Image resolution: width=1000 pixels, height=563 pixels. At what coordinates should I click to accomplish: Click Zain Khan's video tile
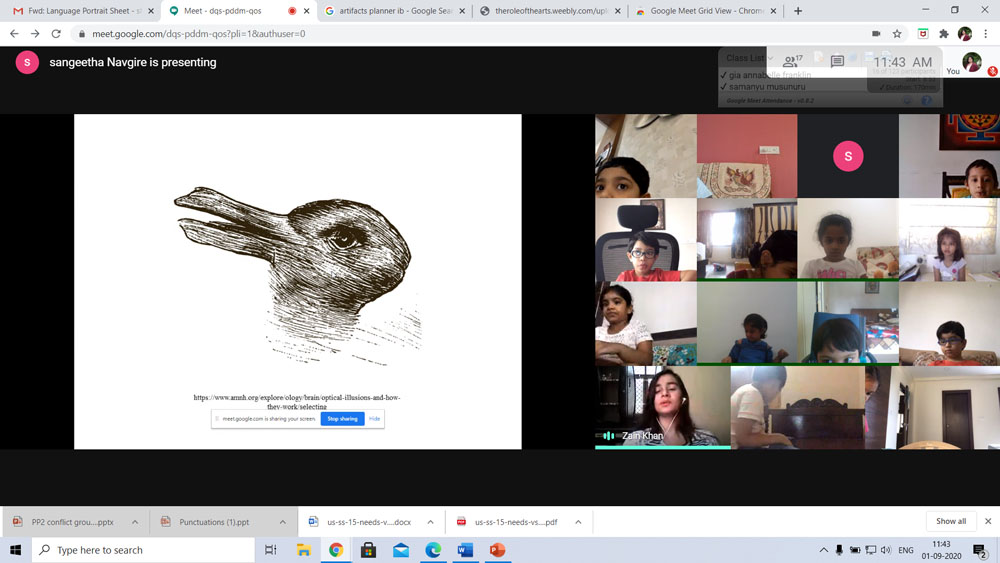tap(663, 407)
